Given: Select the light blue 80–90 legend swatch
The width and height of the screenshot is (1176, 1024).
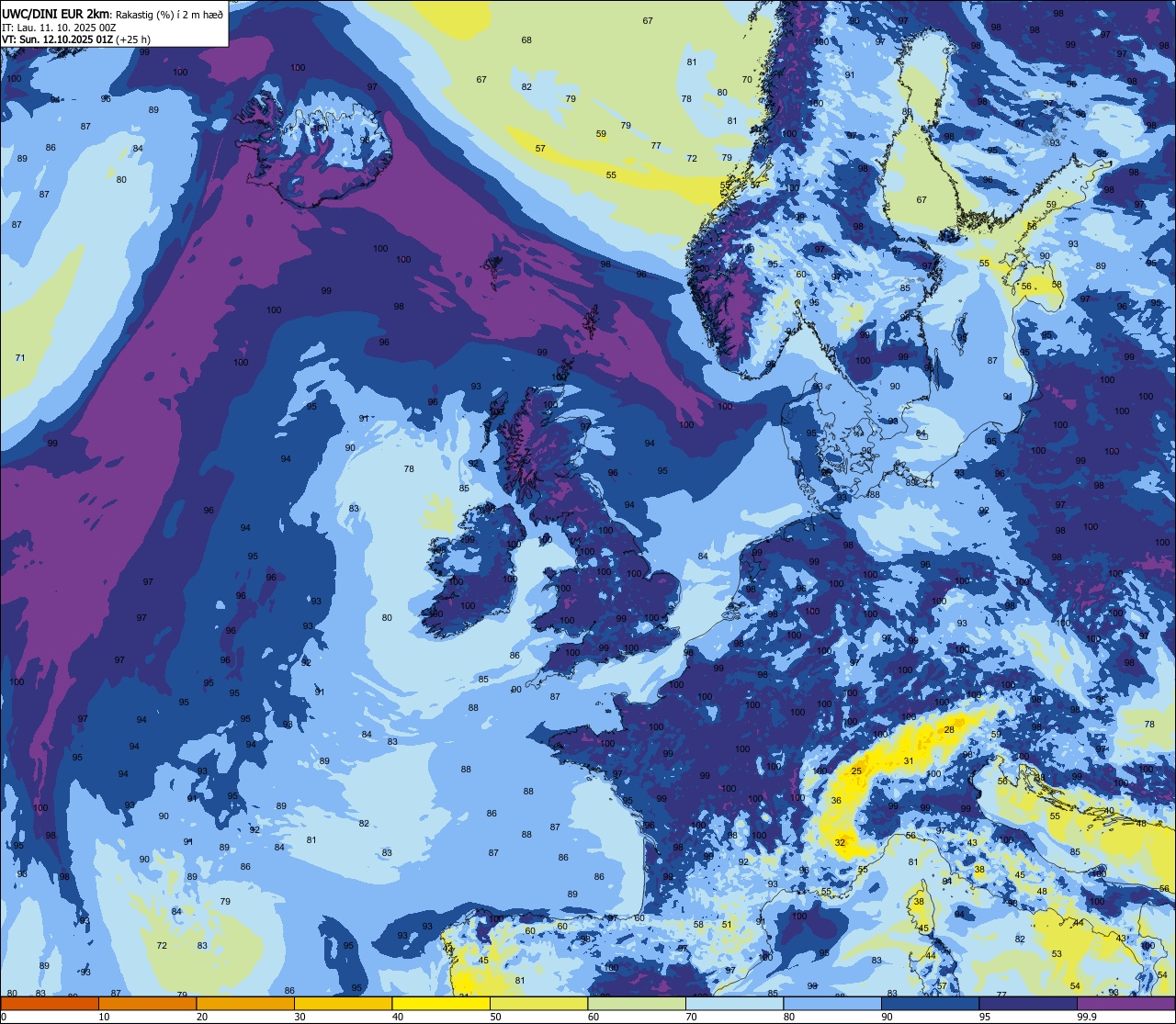Looking at the screenshot, I should (x=832, y=1003).
